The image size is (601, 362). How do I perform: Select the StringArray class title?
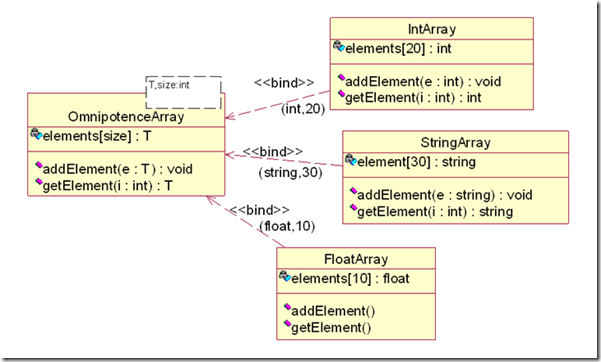[x=456, y=143]
